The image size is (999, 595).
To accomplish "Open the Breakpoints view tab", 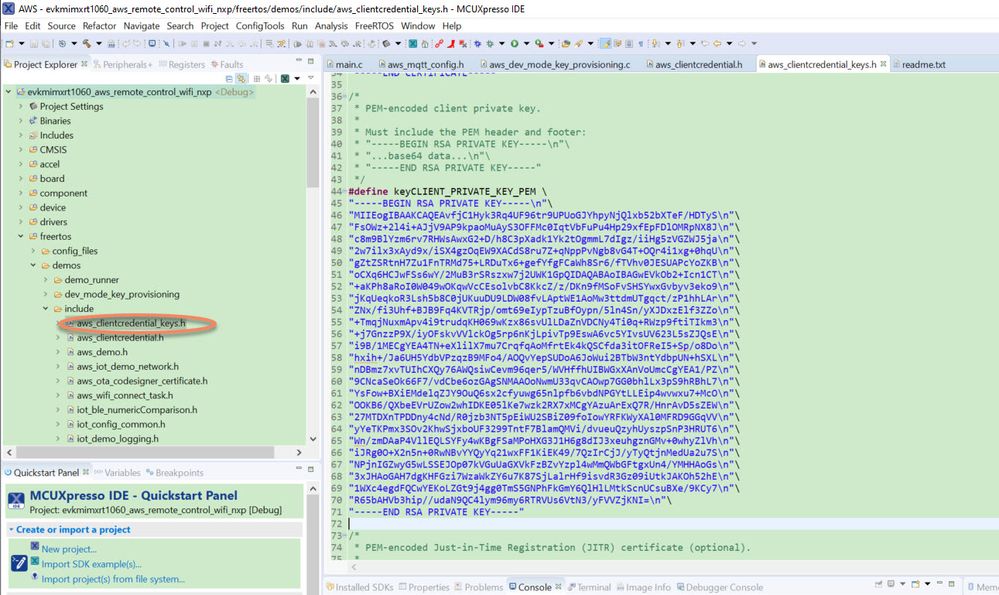I will [x=175, y=473].
